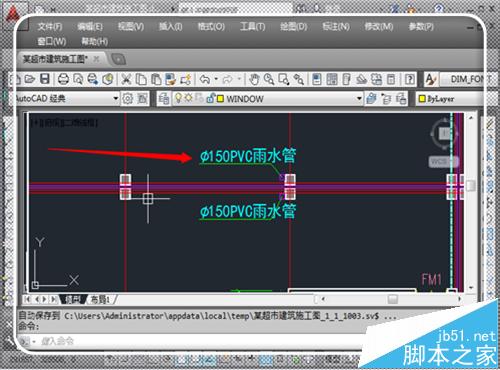Open the ByLayer color dropdown

click(450, 99)
